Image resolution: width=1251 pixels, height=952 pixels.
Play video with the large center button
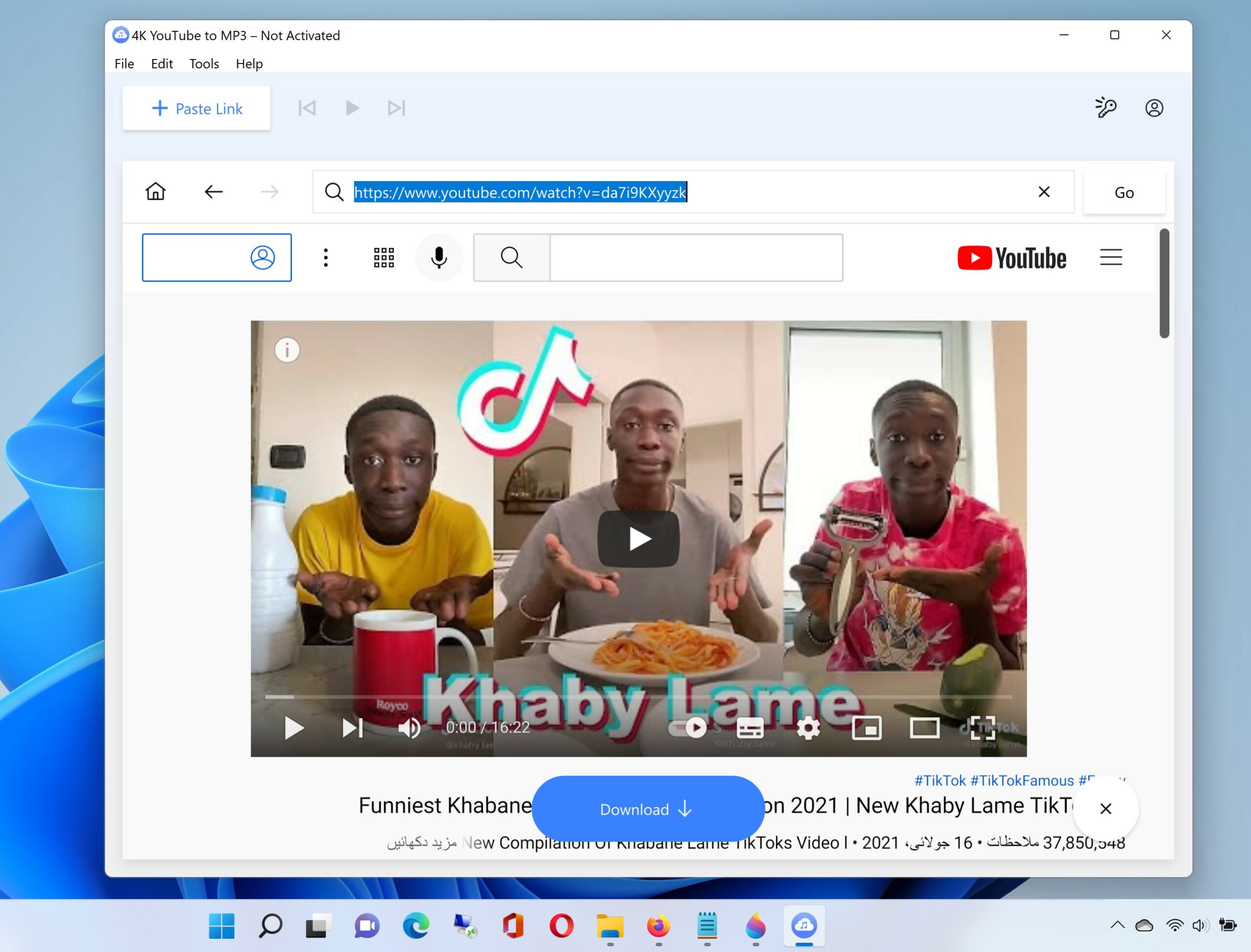[639, 538]
